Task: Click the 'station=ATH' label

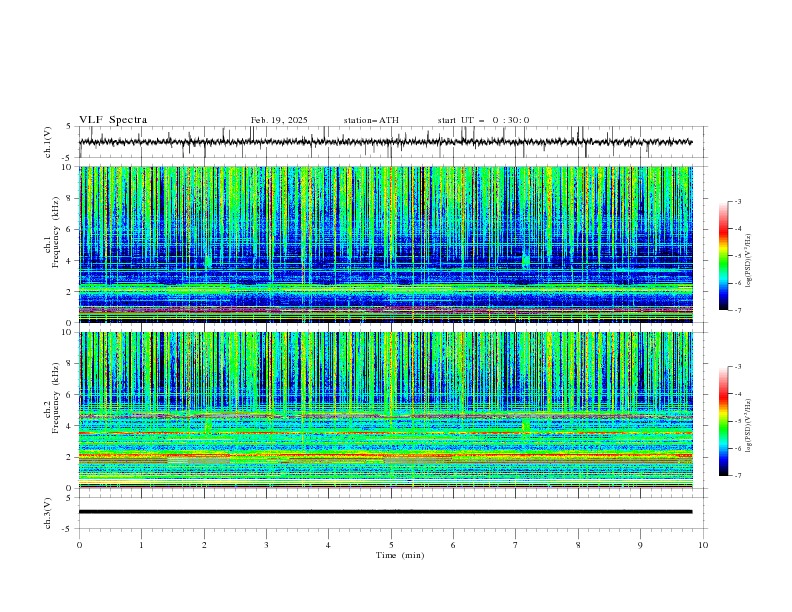Action: [x=371, y=120]
